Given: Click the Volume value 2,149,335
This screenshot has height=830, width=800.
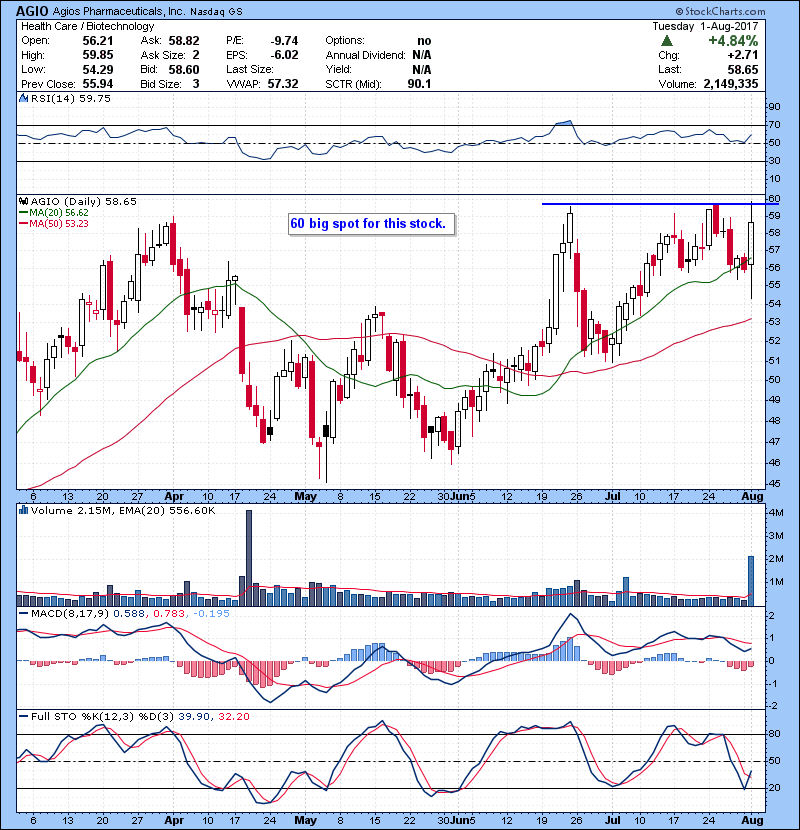Looking at the screenshot, I should (731, 84).
